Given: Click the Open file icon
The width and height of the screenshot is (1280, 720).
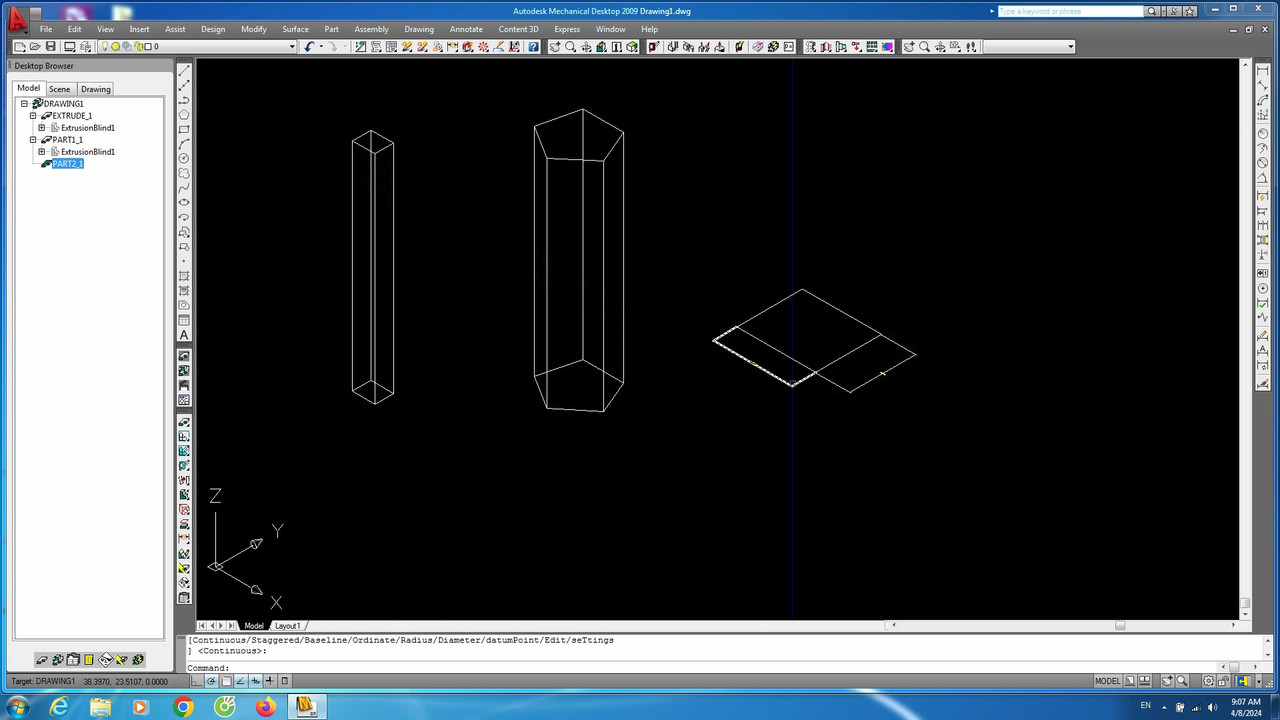Looking at the screenshot, I should pyautogui.click(x=35, y=46).
